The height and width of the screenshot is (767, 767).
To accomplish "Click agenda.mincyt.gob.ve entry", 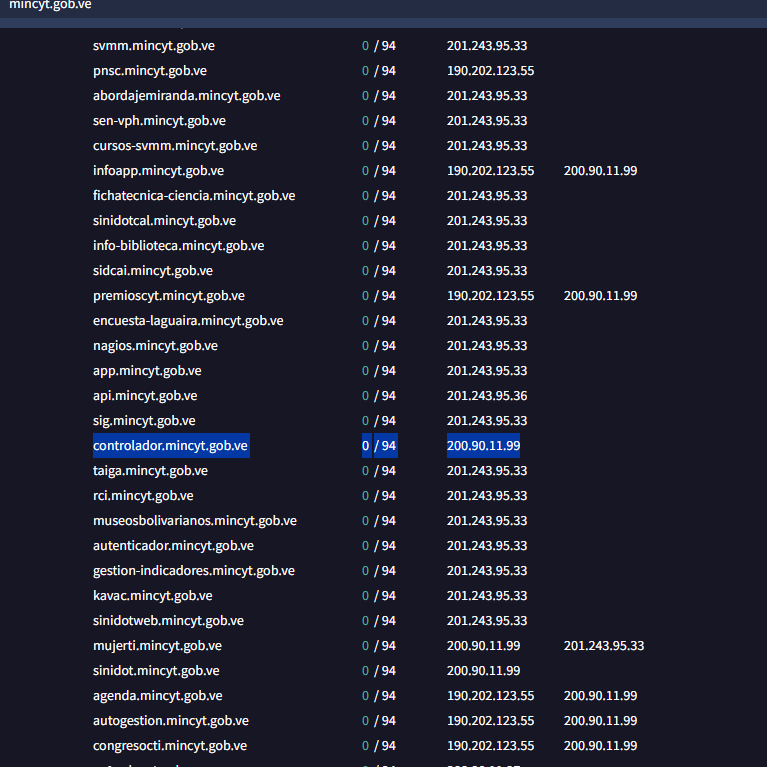I will point(158,694).
